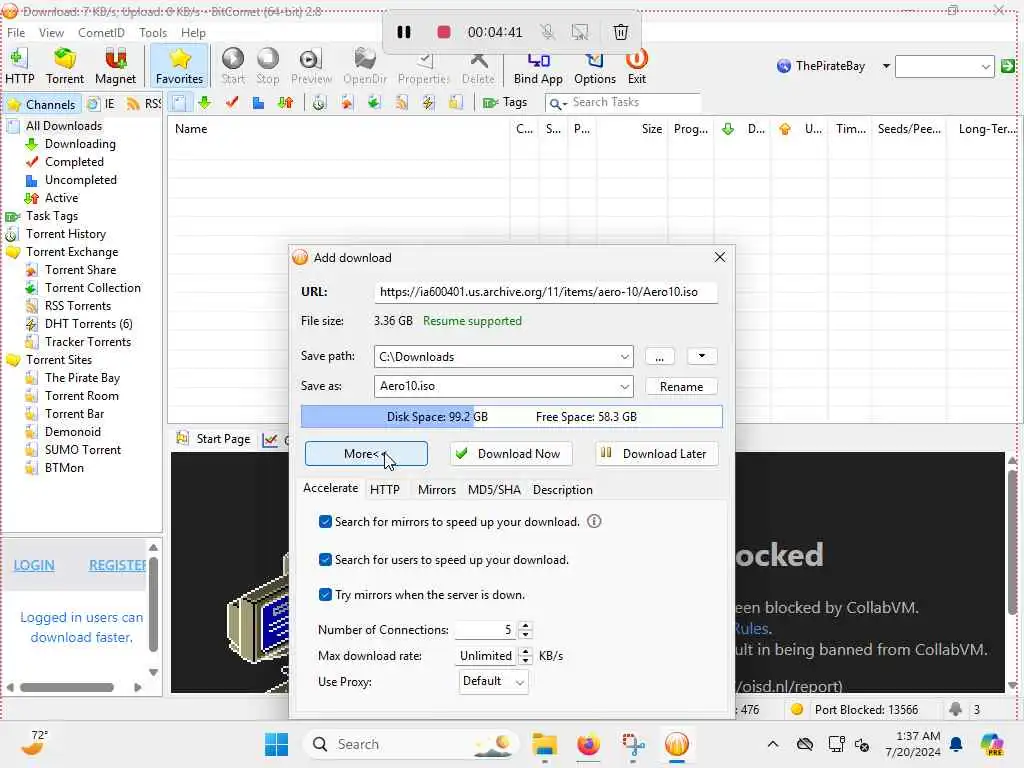
Task: Open the View menu
Action: 51,33
